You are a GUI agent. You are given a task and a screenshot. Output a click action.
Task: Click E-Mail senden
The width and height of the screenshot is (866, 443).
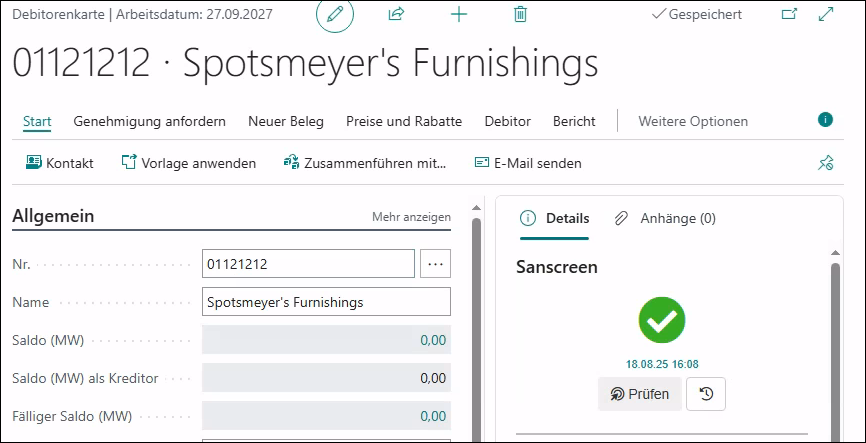coord(527,163)
